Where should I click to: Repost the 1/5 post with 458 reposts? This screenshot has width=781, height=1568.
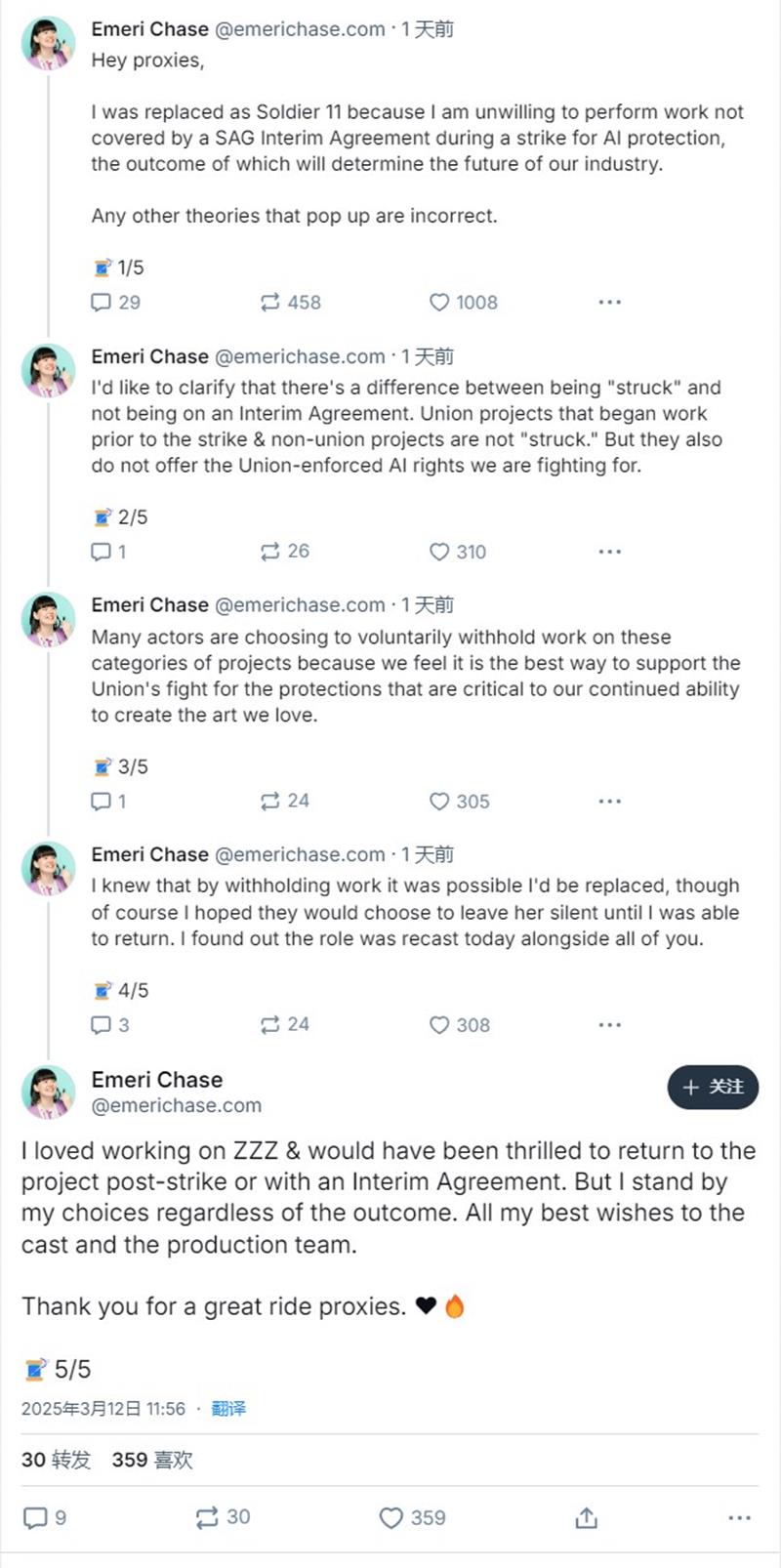[270, 303]
